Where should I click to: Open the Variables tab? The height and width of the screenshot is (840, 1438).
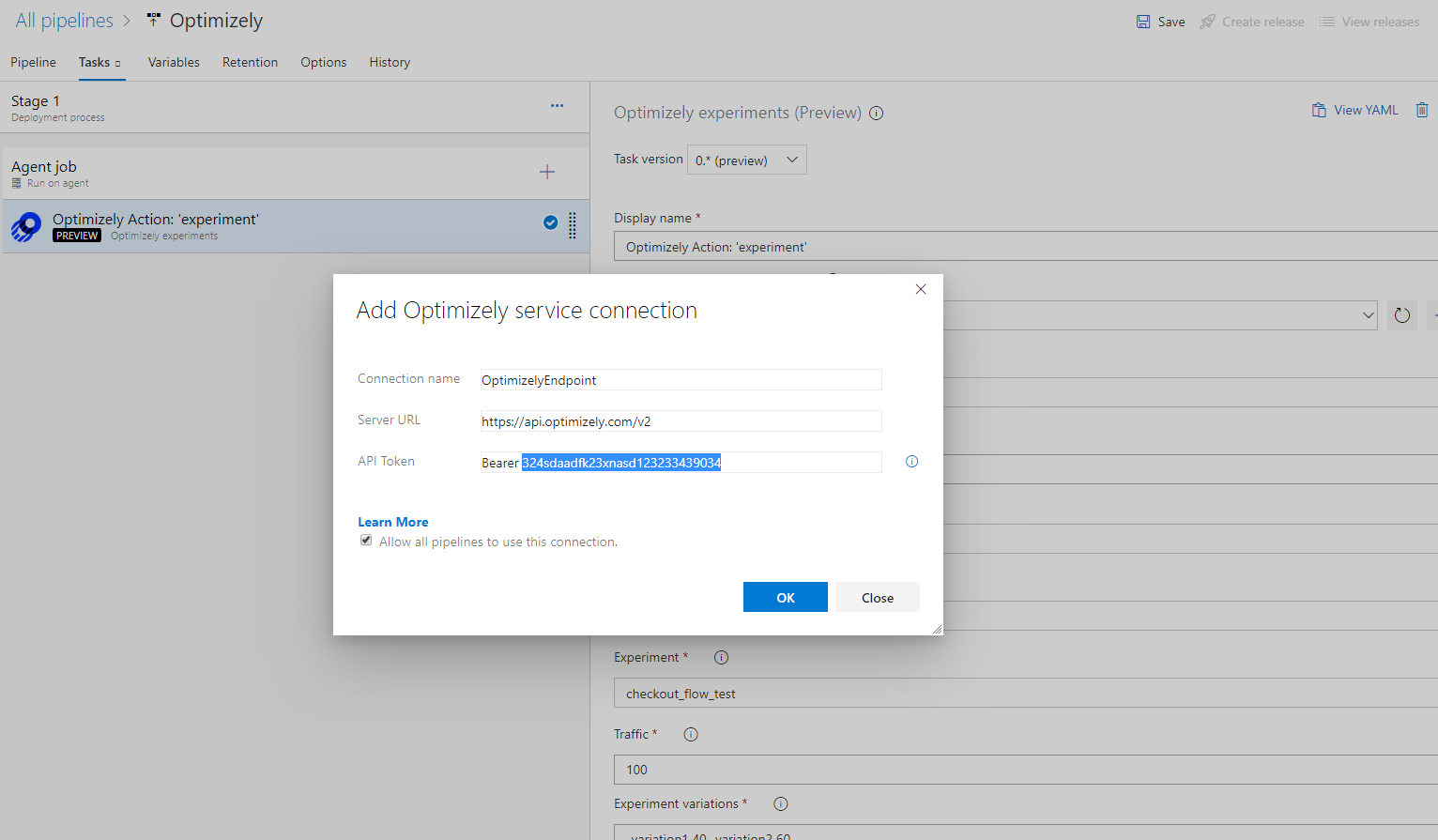(x=174, y=62)
